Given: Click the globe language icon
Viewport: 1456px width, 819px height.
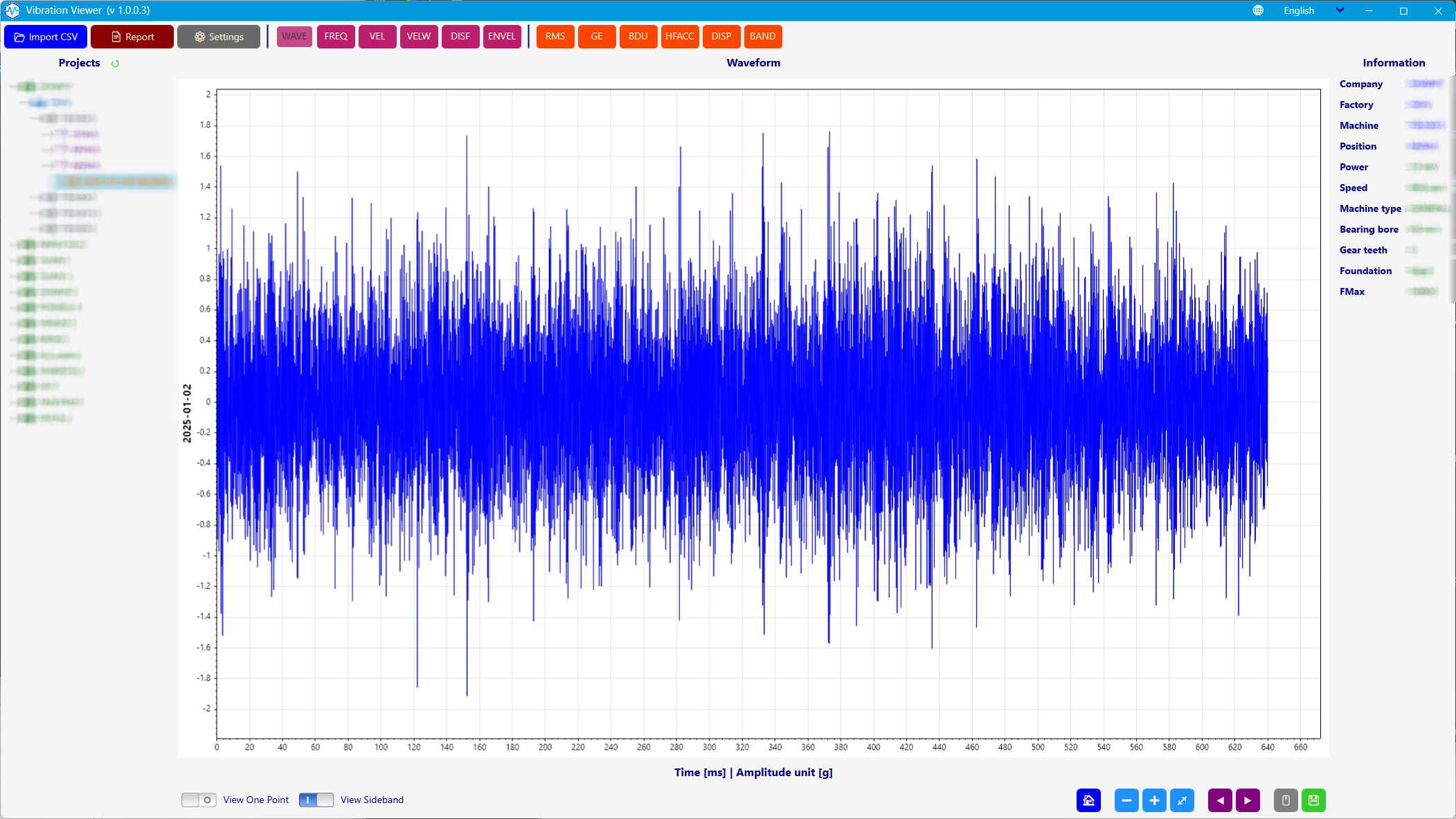Looking at the screenshot, I should pyautogui.click(x=1258, y=10).
